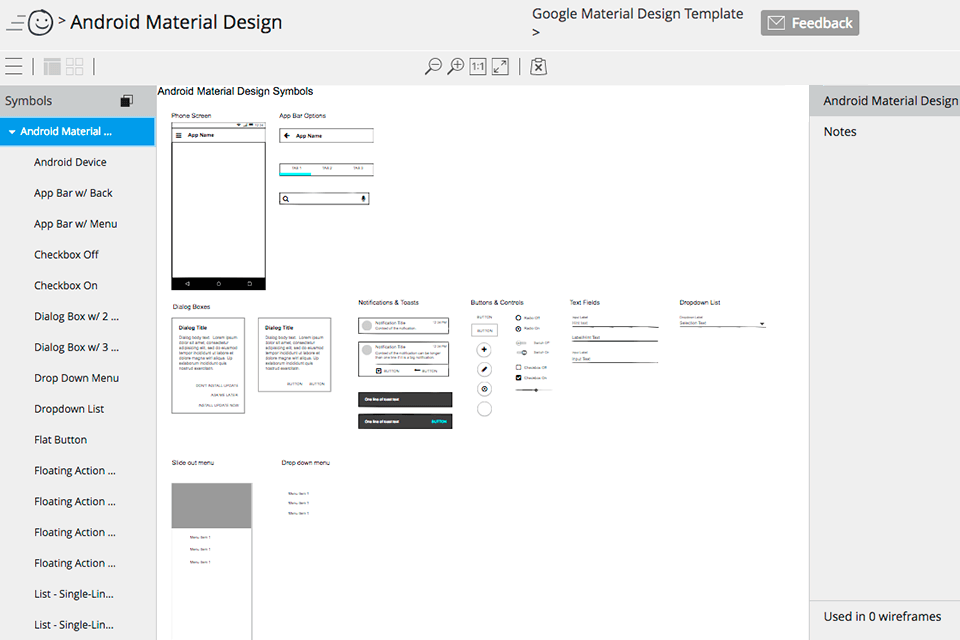Click the Feedback button

click(809, 23)
